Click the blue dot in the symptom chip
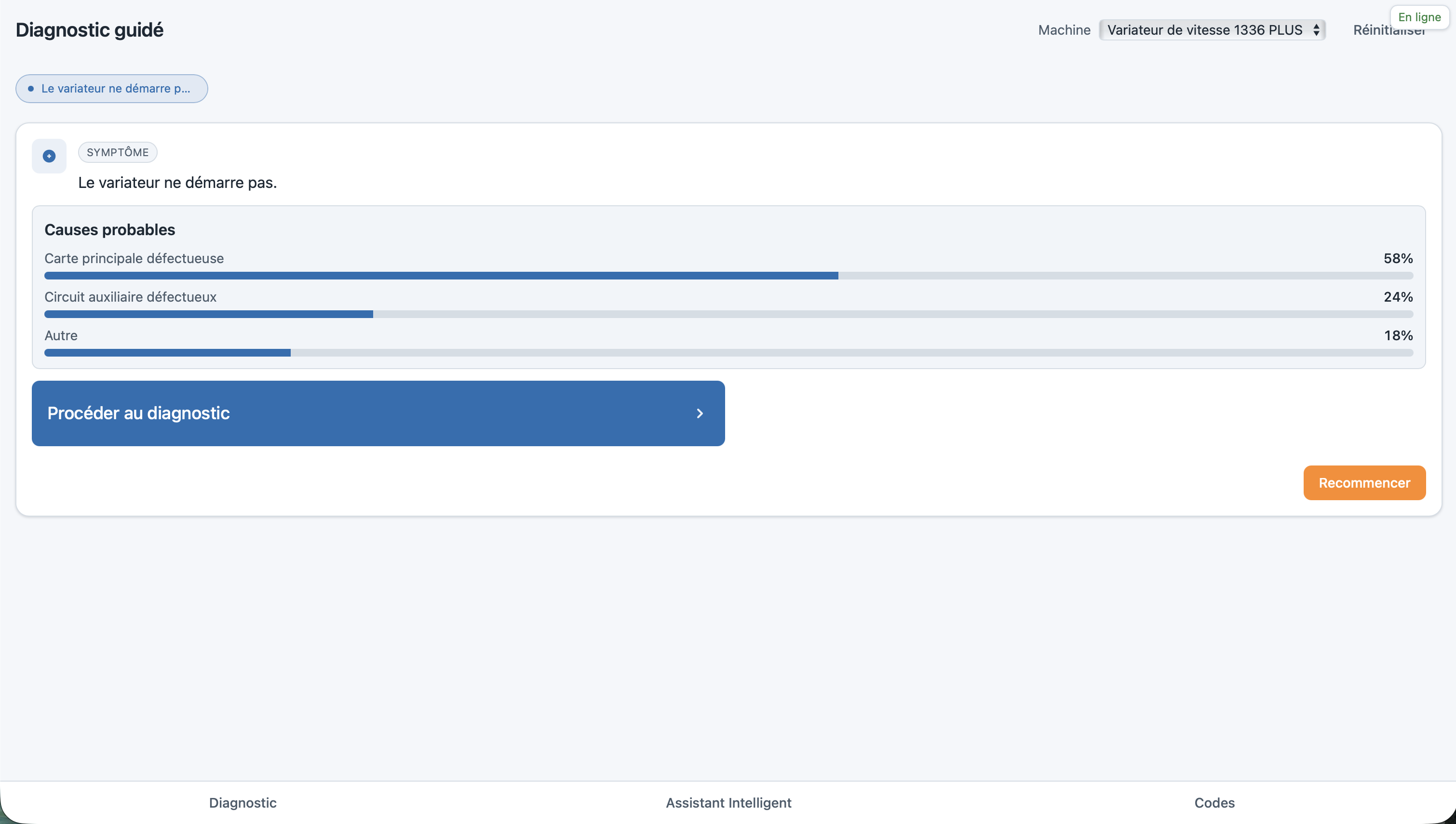The image size is (1456, 824). pyautogui.click(x=31, y=88)
